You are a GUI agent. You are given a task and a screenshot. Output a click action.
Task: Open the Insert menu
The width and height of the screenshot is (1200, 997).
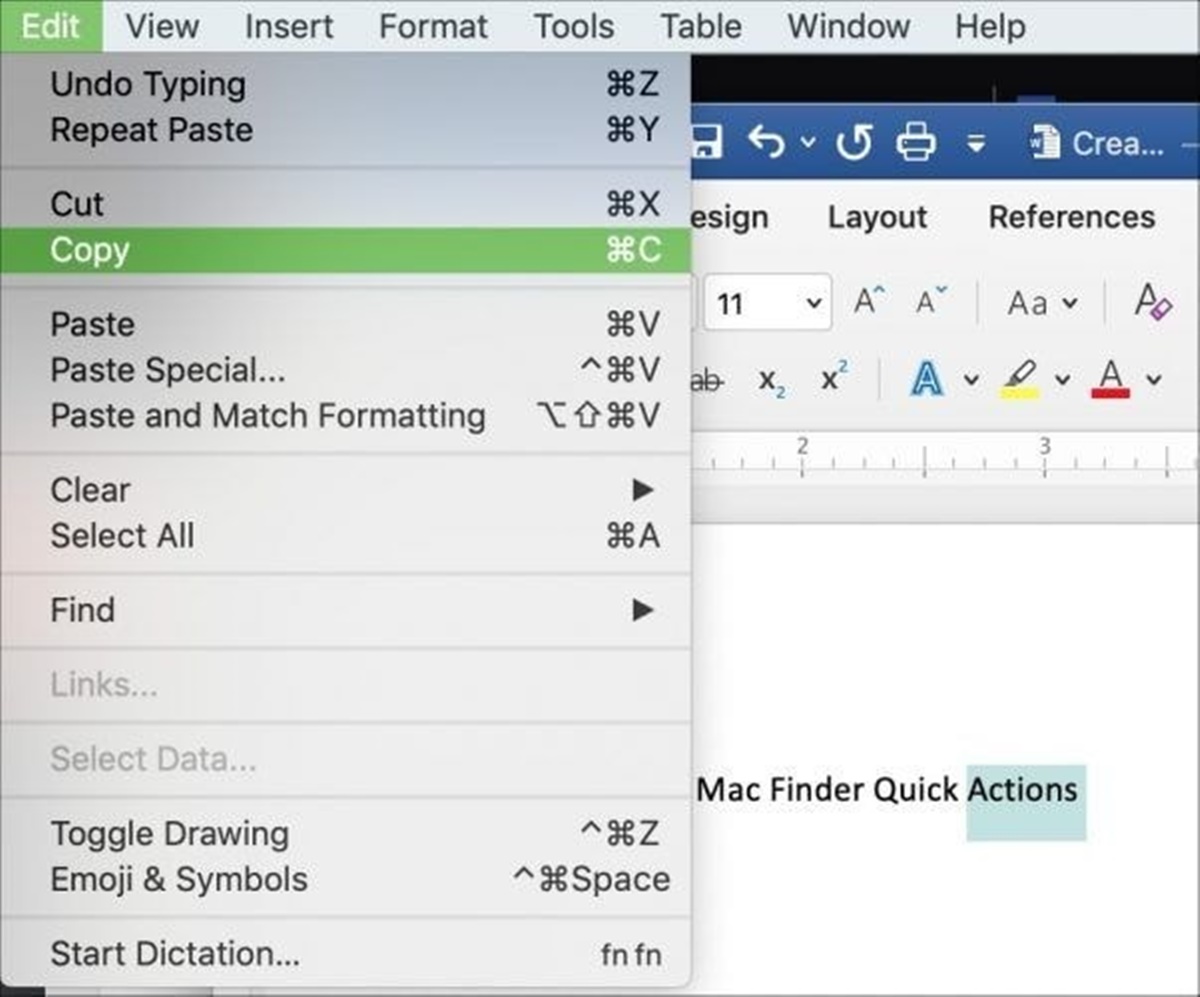289,26
